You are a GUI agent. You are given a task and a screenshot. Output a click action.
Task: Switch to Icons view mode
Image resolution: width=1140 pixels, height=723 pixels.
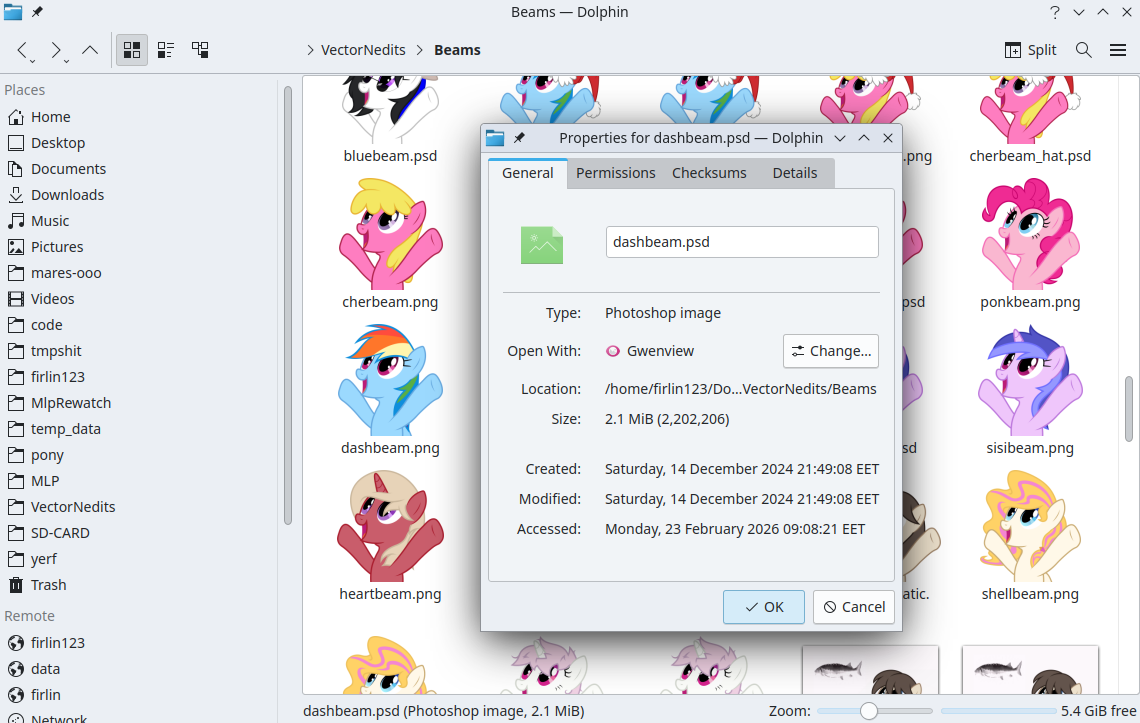tap(131, 50)
